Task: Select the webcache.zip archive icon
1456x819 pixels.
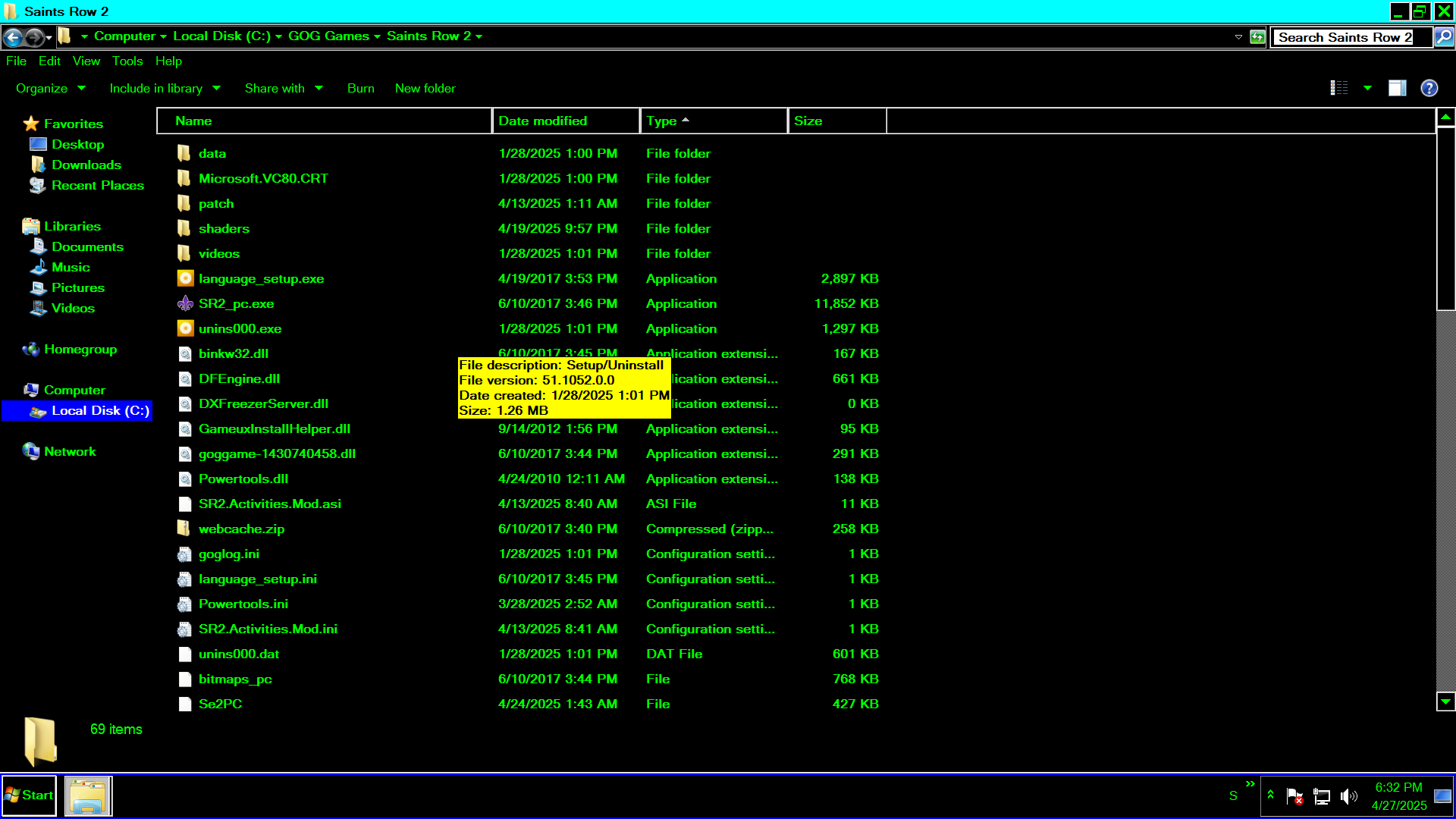Action: (x=184, y=529)
